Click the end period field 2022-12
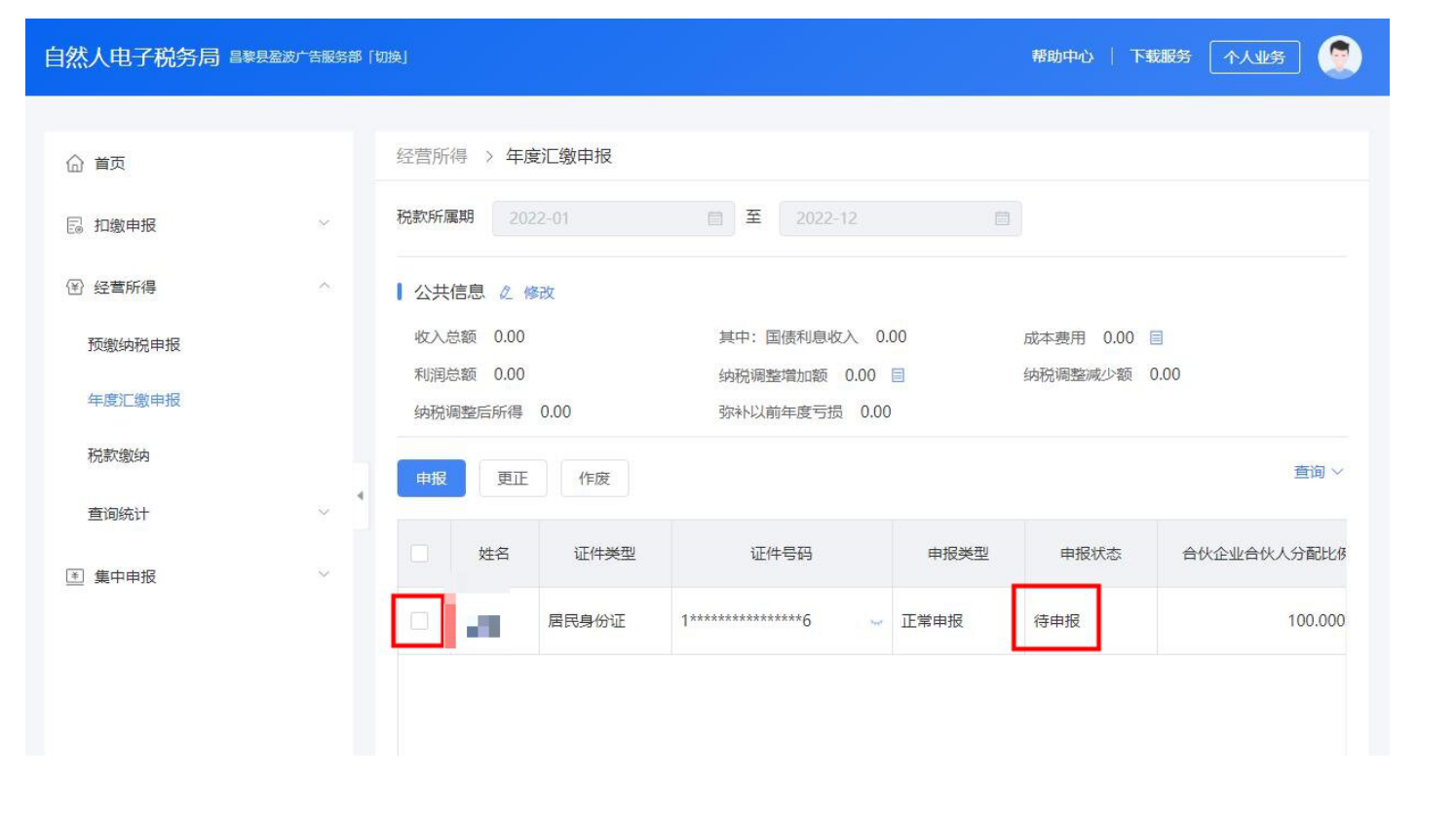 [900, 218]
